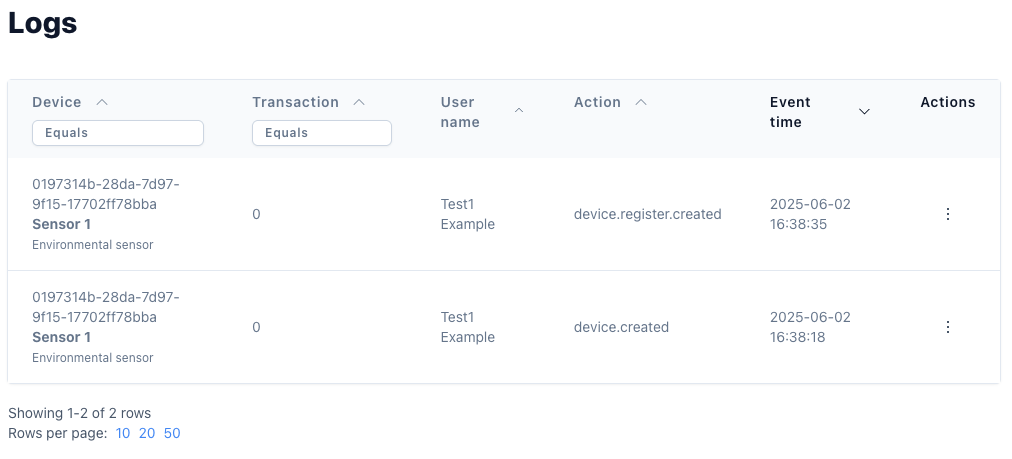The height and width of the screenshot is (459, 1012).
Task: Open actions menu for device.created row
Action: click(947, 327)
